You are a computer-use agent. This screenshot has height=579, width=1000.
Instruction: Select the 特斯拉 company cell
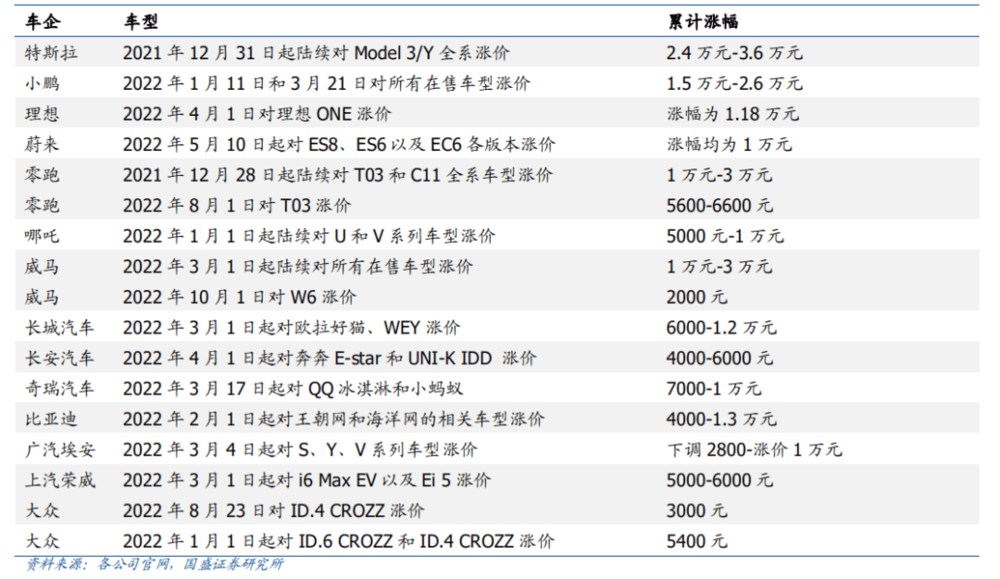52,52
